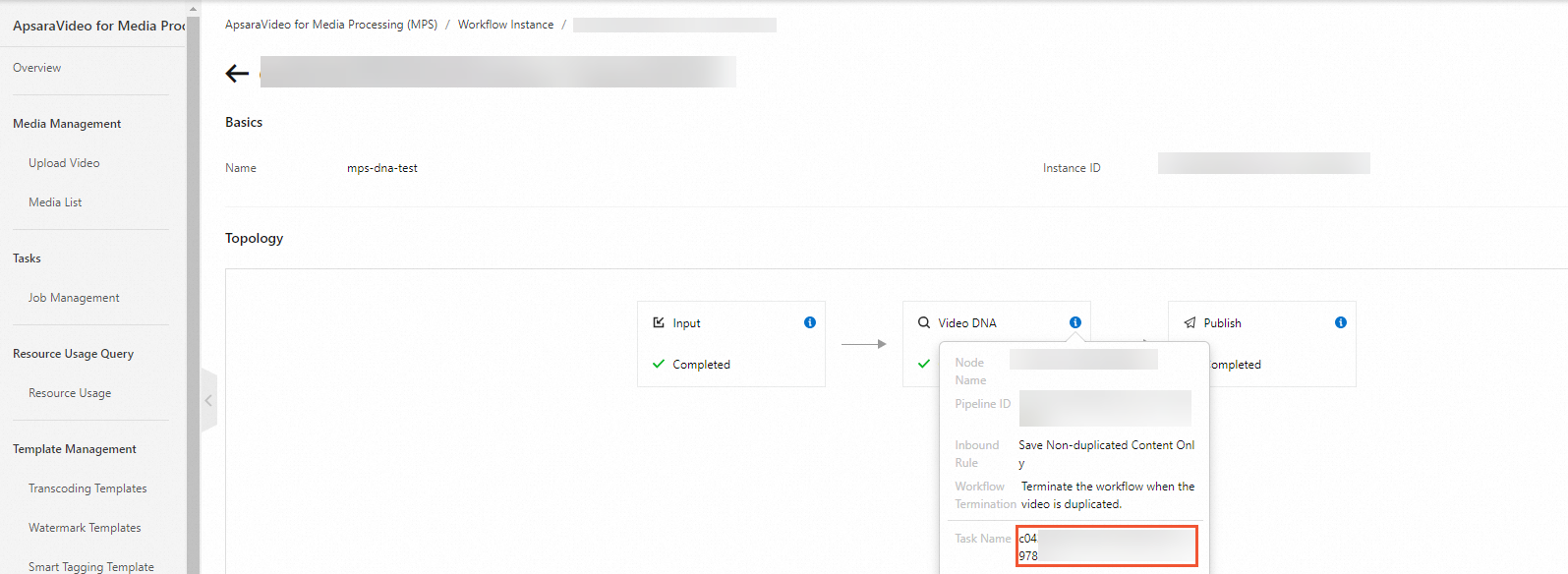Click the Task Name value field
The image size is (1568, 574).
point(1107,546)
